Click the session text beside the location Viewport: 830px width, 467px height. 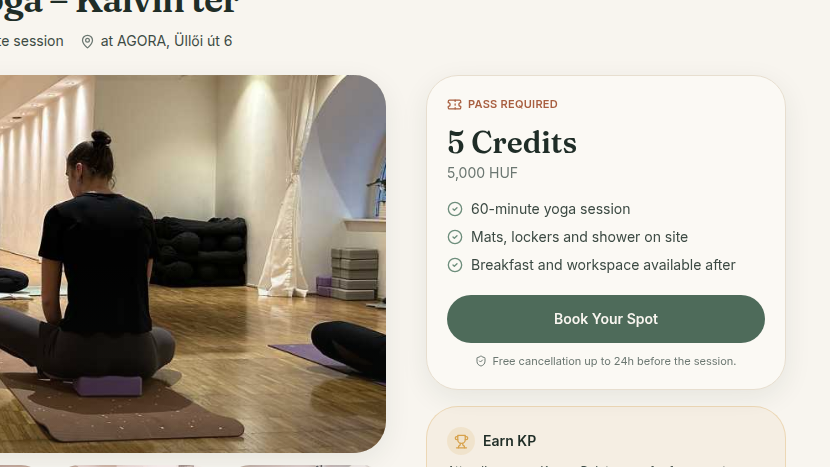(x=32, y=41)
